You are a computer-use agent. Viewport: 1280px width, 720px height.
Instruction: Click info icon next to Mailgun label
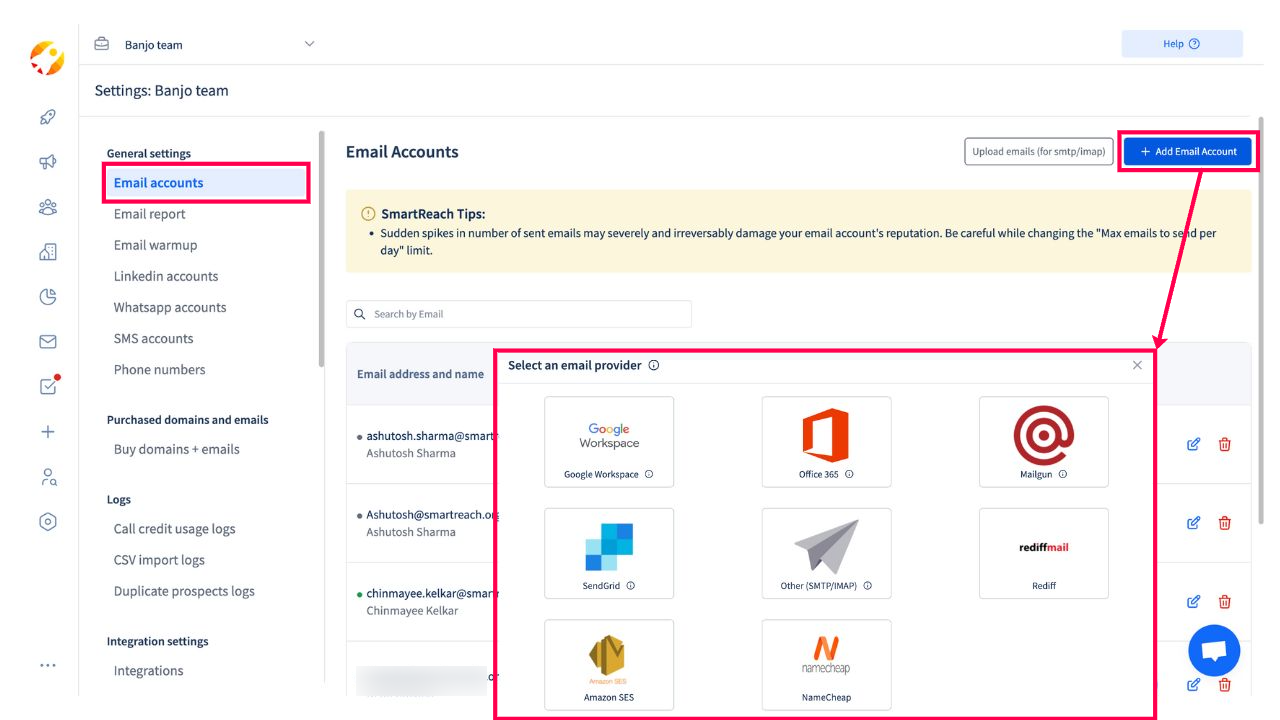(1063, 475)
